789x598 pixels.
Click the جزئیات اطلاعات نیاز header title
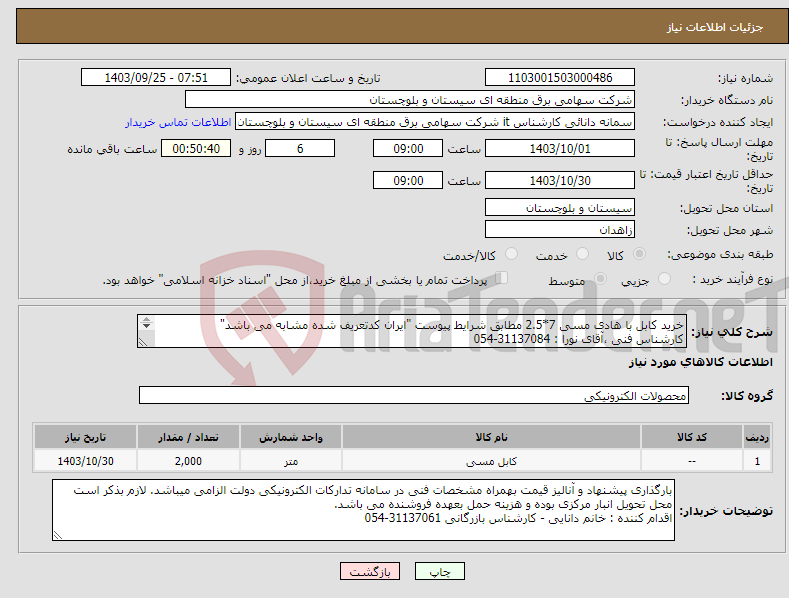tap(715, 27)
